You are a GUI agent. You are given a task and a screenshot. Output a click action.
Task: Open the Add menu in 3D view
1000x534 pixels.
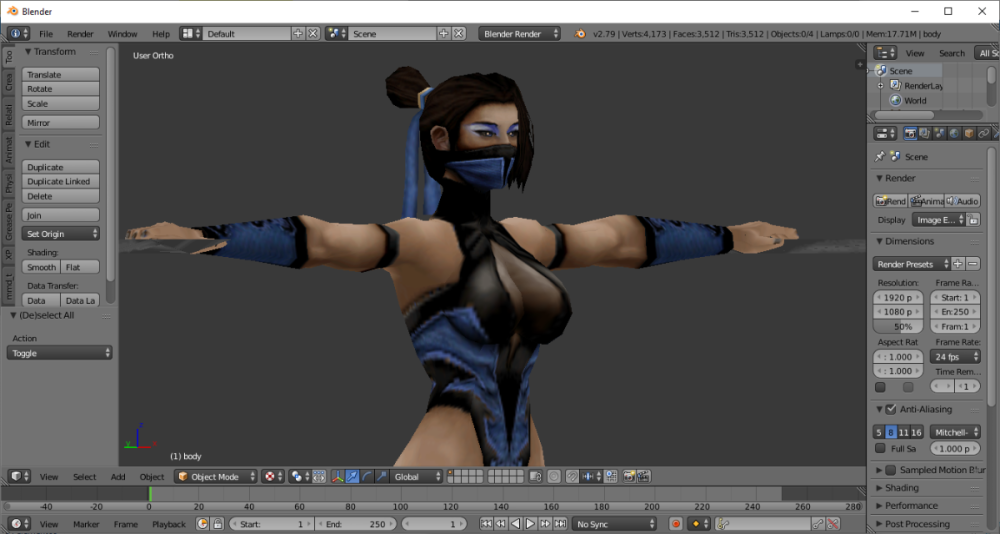tap(118, 477)
